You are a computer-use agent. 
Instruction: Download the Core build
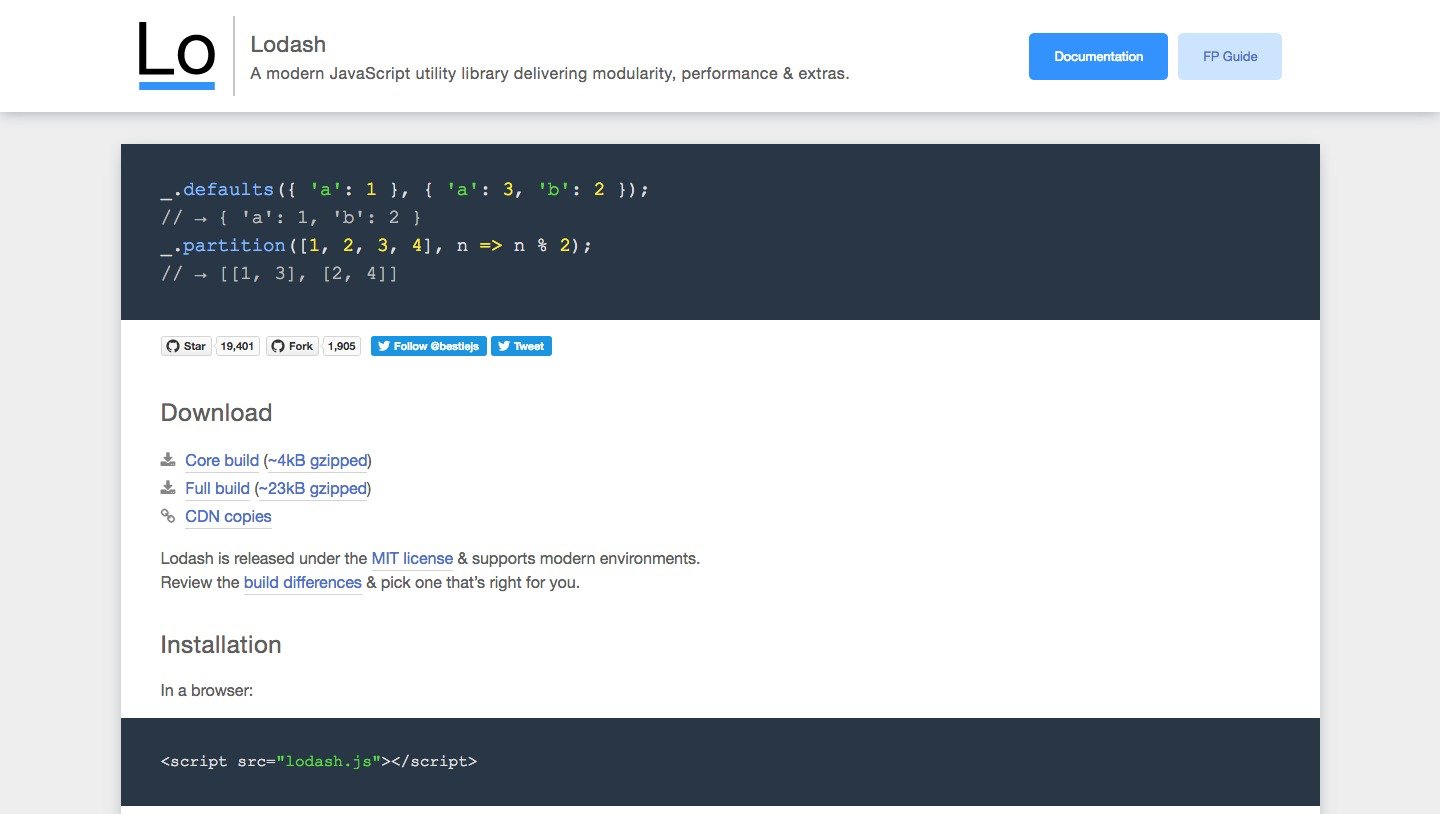tap(222, 460)
